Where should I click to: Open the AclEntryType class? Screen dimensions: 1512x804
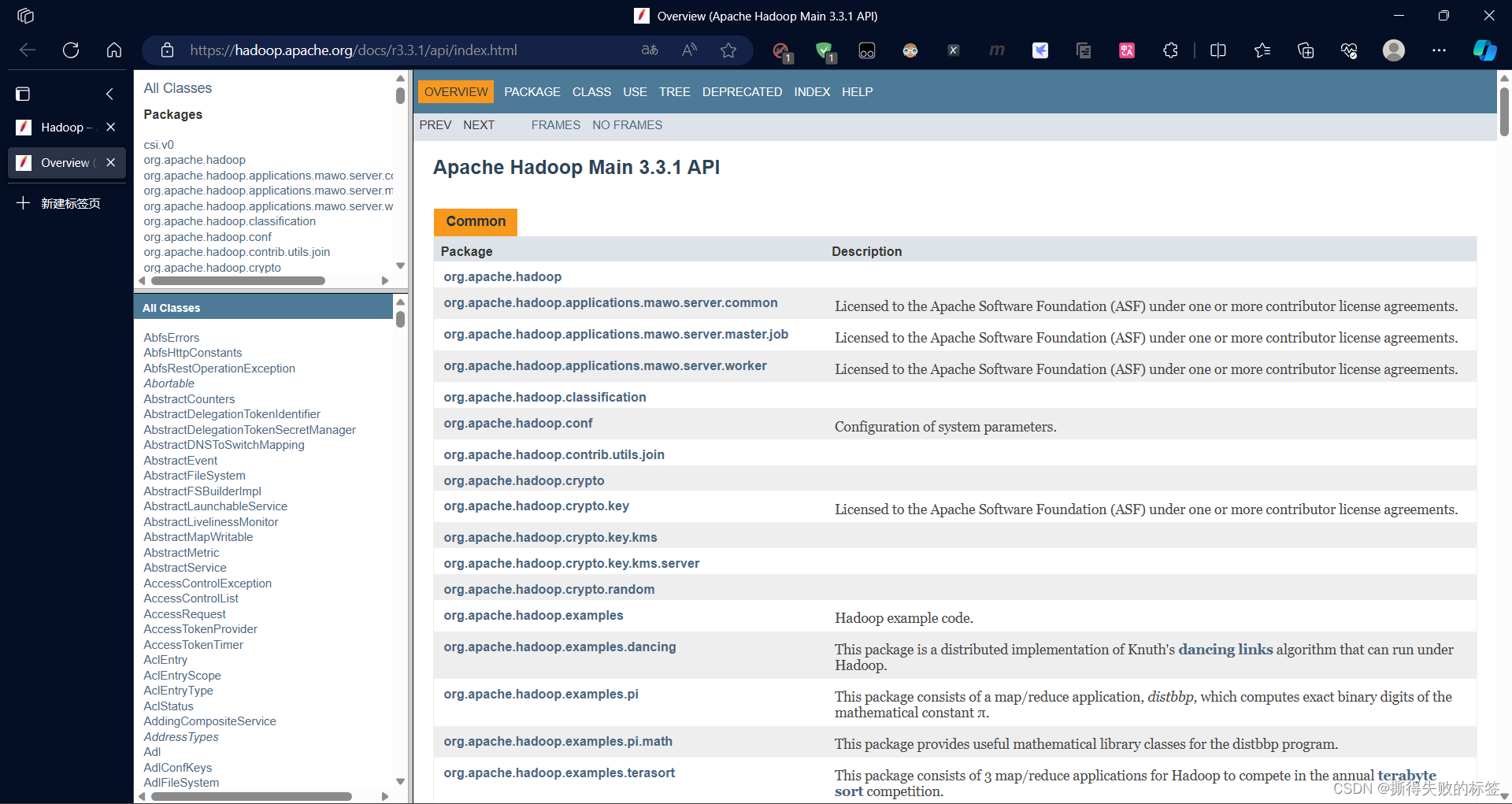(178, 691)
